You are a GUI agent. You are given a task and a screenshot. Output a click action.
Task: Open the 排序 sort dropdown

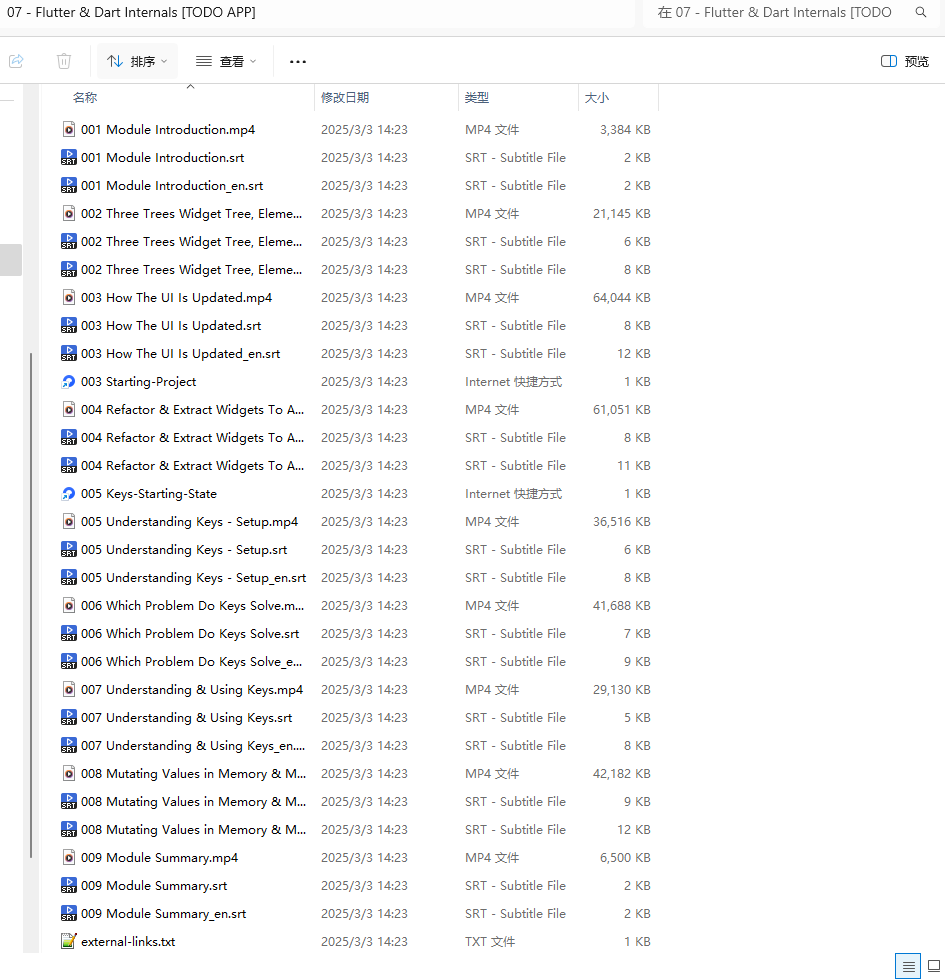(137, 61)
